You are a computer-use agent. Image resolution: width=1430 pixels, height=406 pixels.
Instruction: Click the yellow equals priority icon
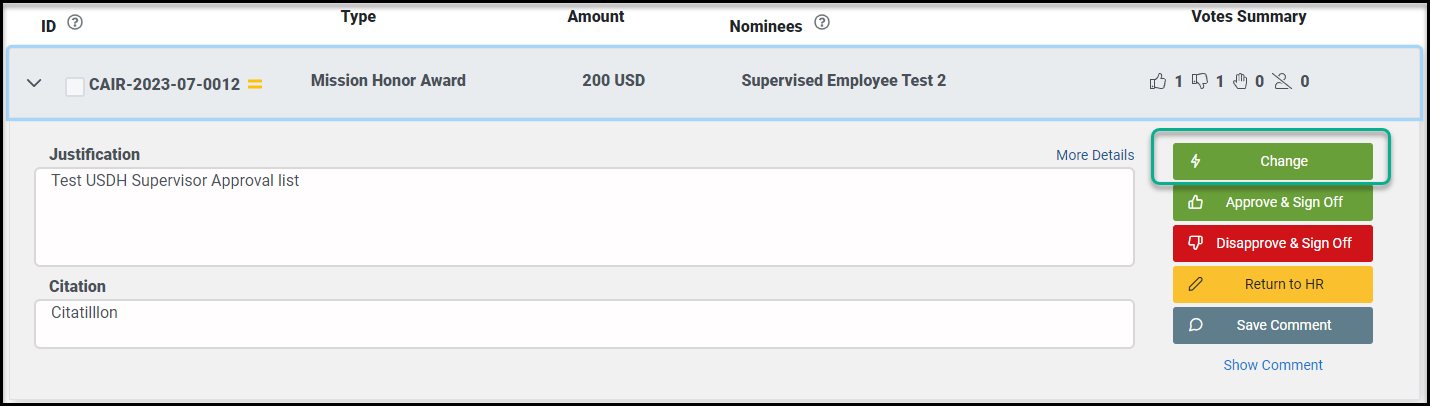tap(255, 85)
